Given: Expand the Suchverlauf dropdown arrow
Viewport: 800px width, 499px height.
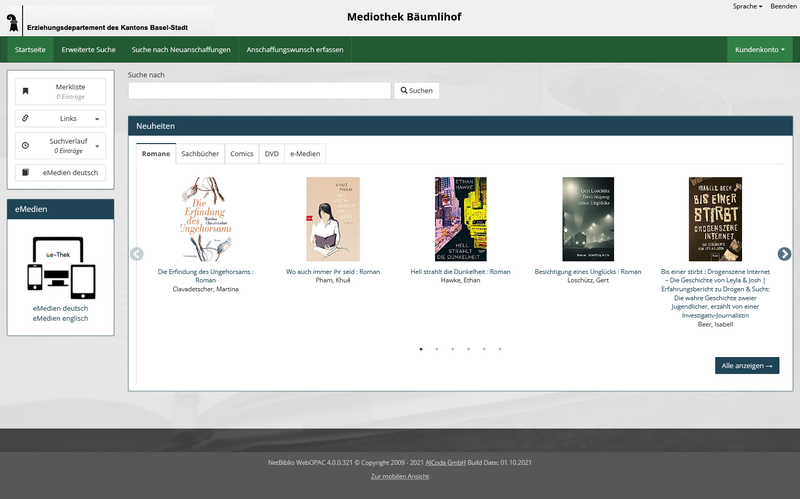Looking at the screenshot, I should point(97,146).
